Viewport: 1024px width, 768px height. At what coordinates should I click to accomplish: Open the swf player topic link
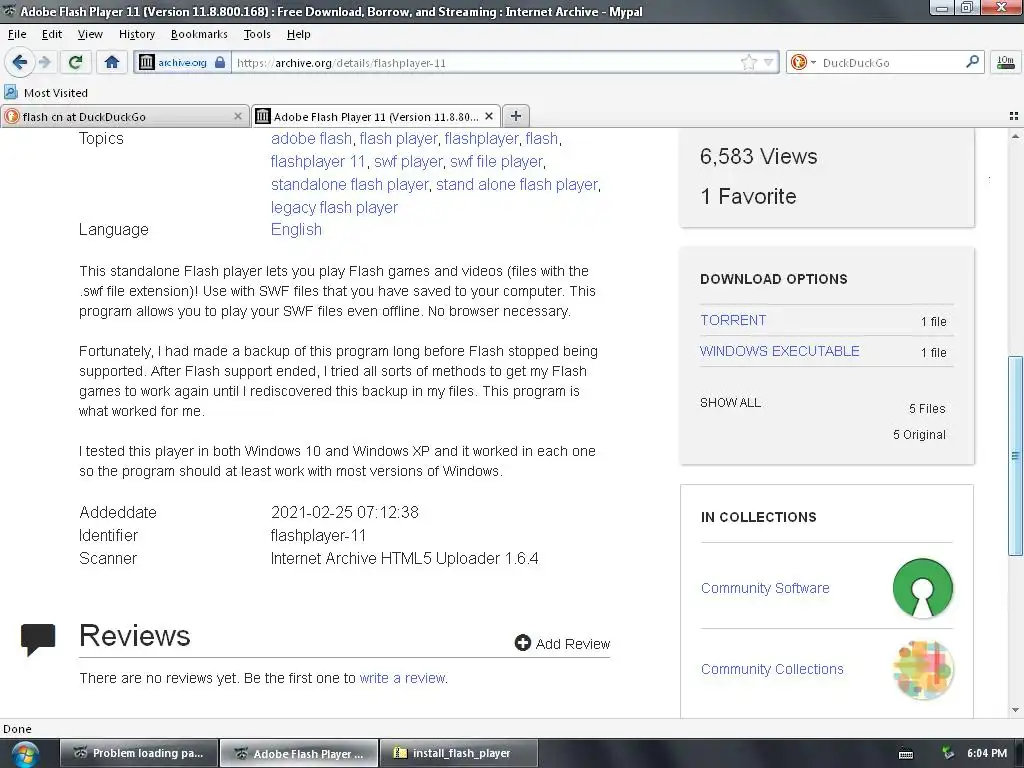(x=408, y=161)
